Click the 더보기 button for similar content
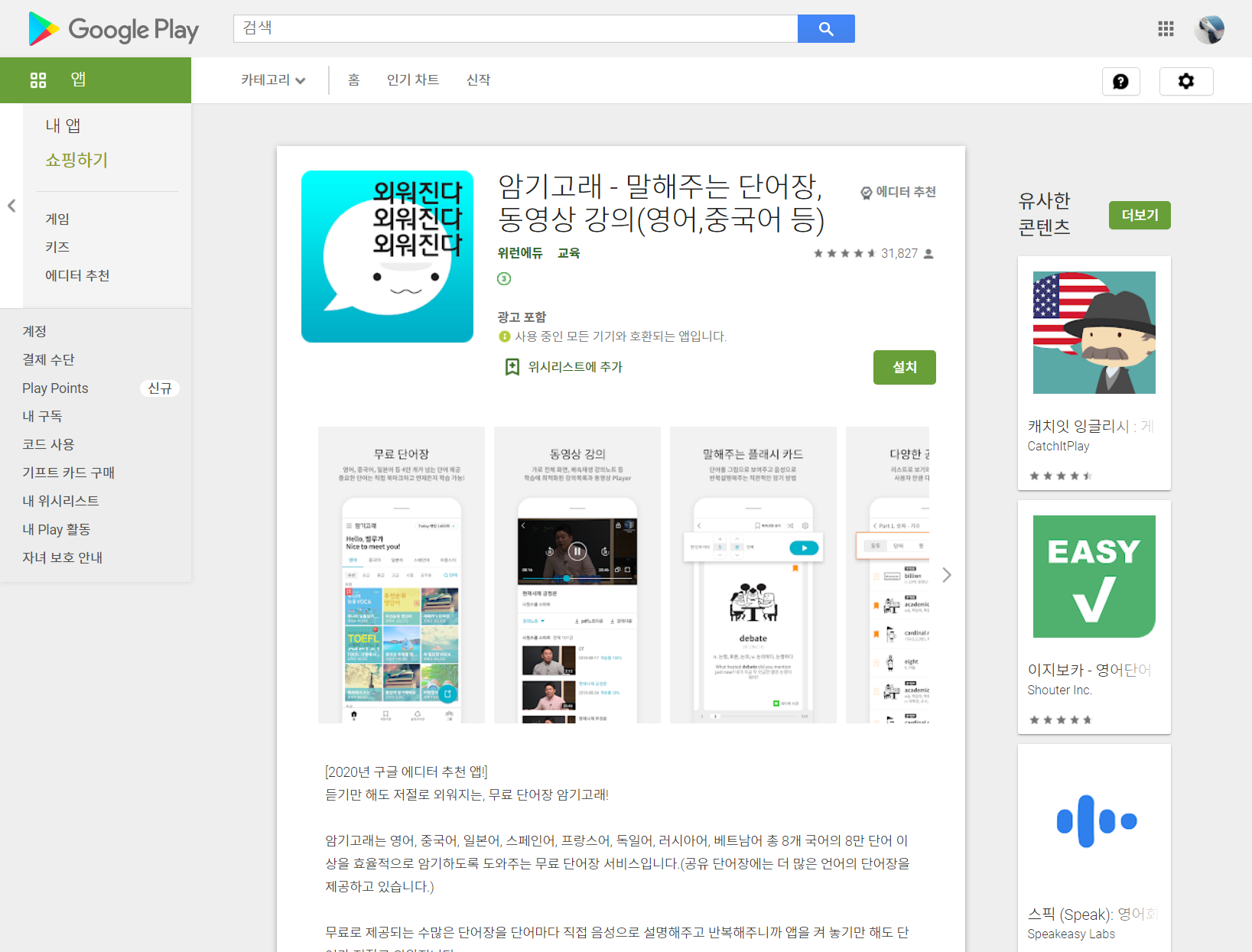The image size is (1252, 952). 1140,215
